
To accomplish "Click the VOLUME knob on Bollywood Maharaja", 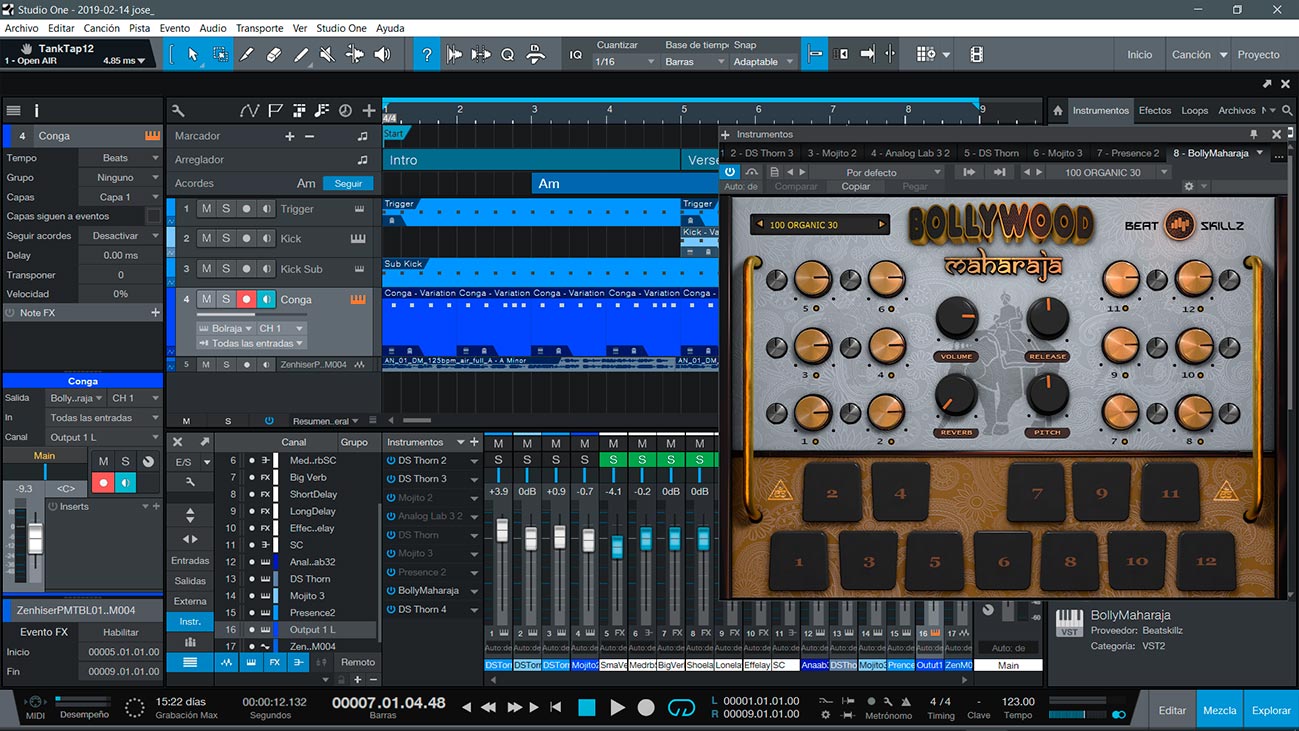I will tap(957, 319).
